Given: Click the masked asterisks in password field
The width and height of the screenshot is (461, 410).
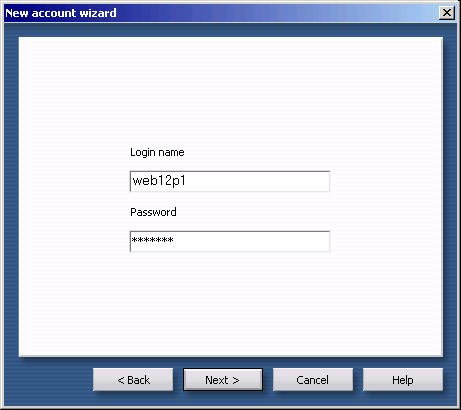Looking at the screenshot, I should pos(153,240).
